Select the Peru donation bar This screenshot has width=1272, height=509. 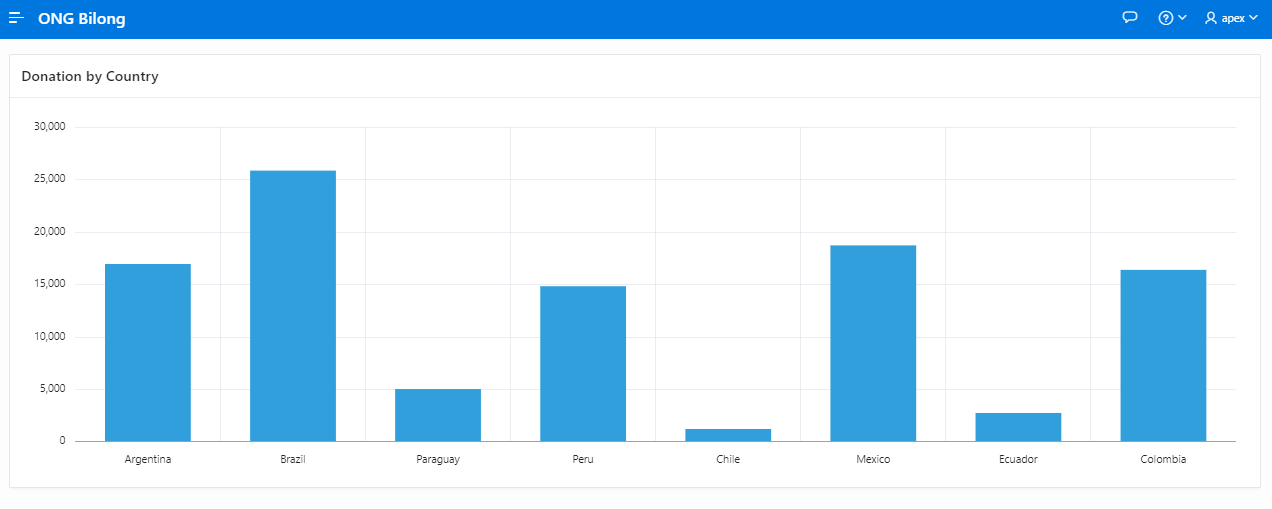pos(583,364)
